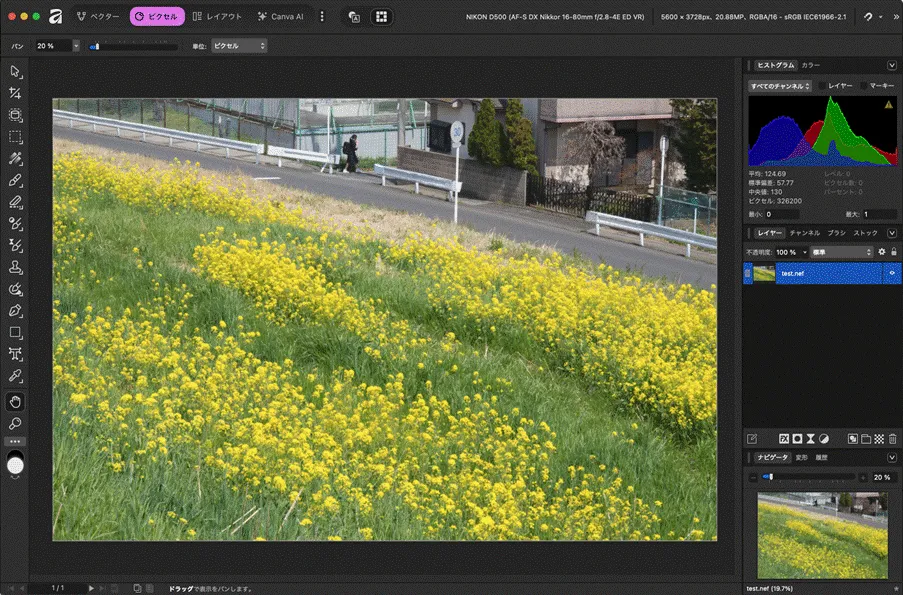Enable the マーキー checkbox in histogram
Viewport: 903px width, 595px height.
pos(864,86)
